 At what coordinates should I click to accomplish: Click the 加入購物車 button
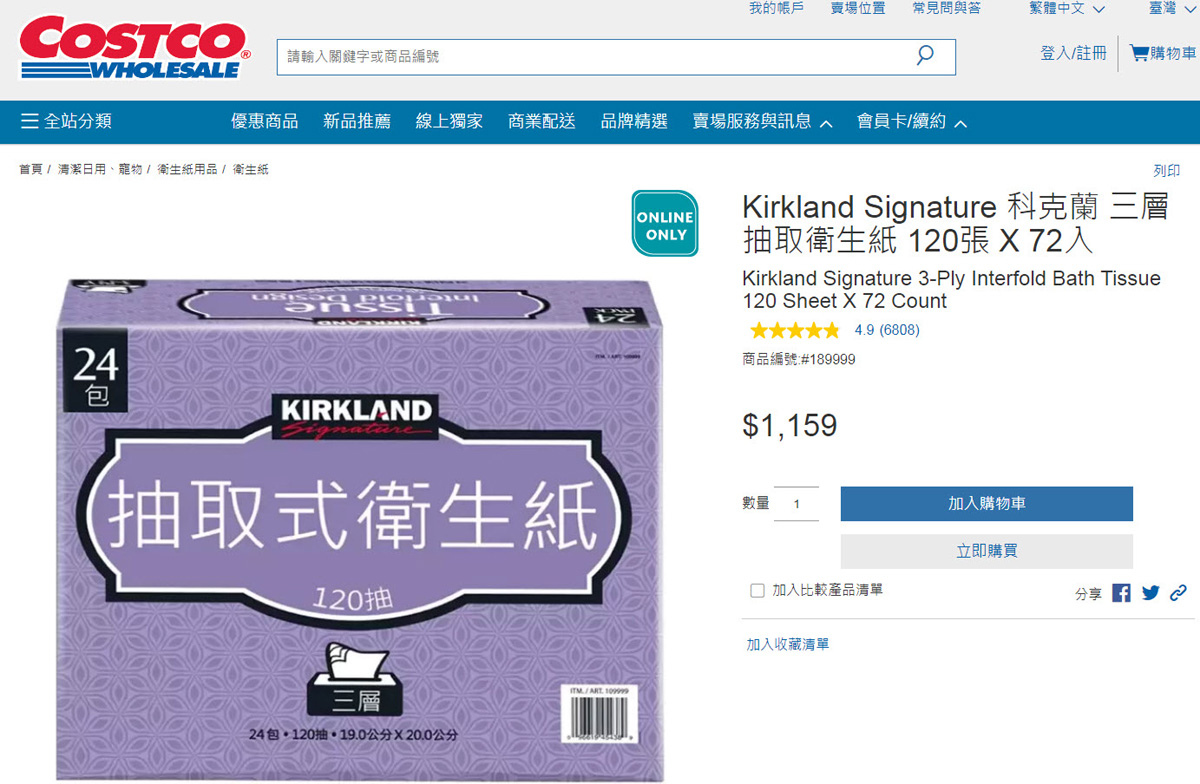[x=986, y=504]
